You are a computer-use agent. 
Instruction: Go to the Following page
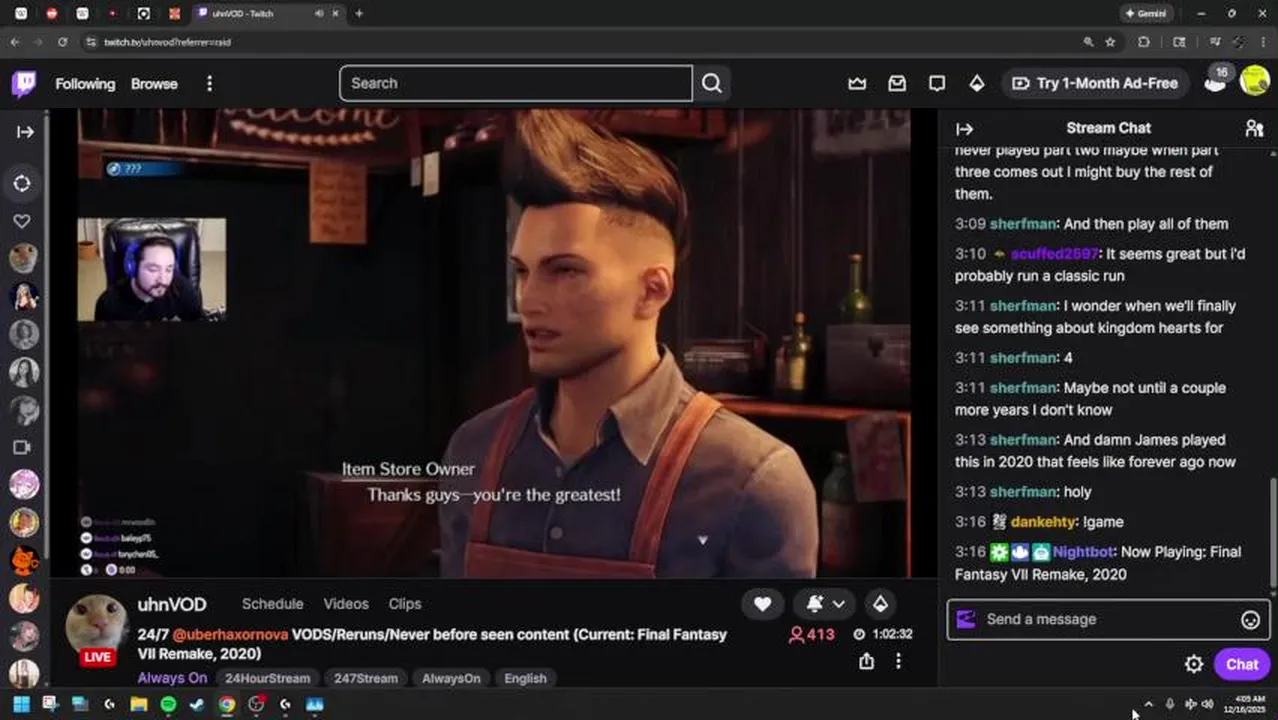85,84
